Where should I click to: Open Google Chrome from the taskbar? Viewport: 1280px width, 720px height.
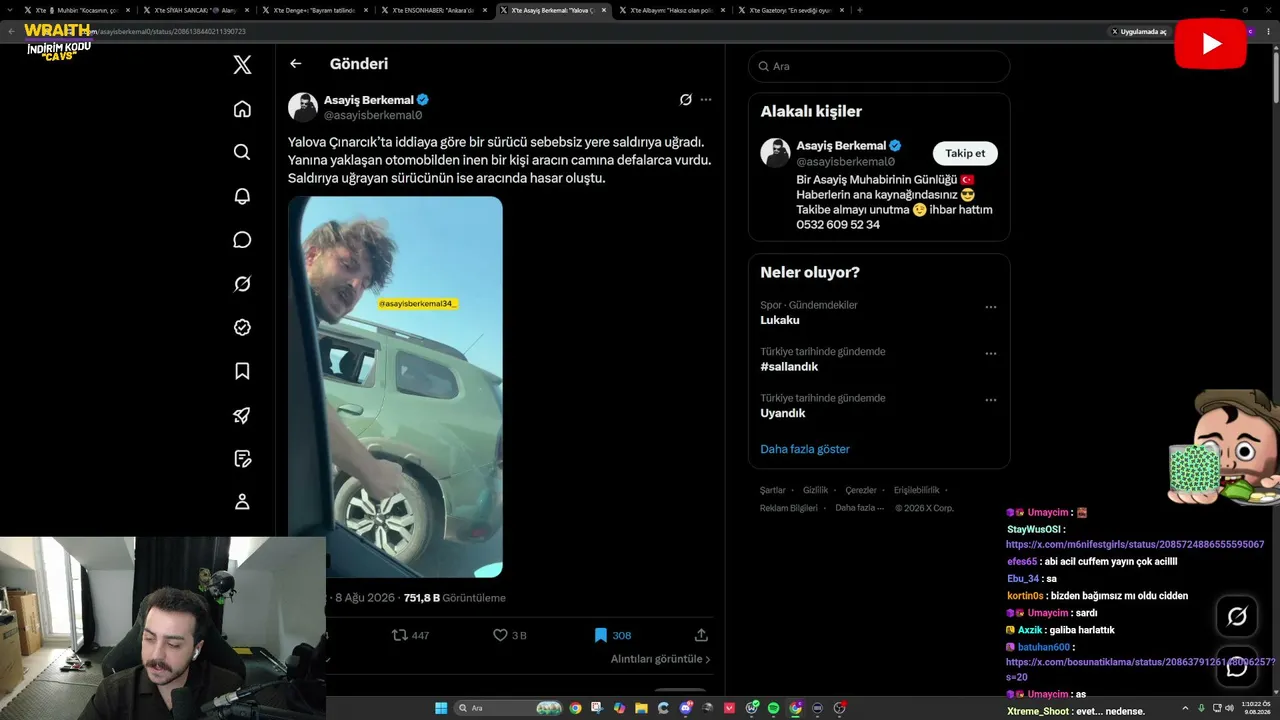point(575,708)
